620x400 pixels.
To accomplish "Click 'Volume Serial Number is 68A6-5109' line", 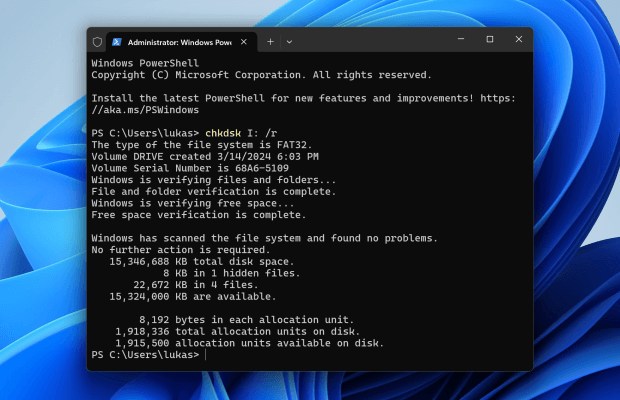I will click(190, 168).
